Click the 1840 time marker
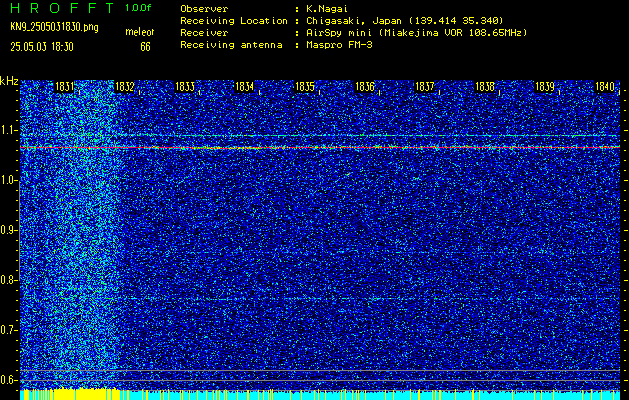Image resolution: width=629 pixels, height=400 pixels. [x=605, y=87]
